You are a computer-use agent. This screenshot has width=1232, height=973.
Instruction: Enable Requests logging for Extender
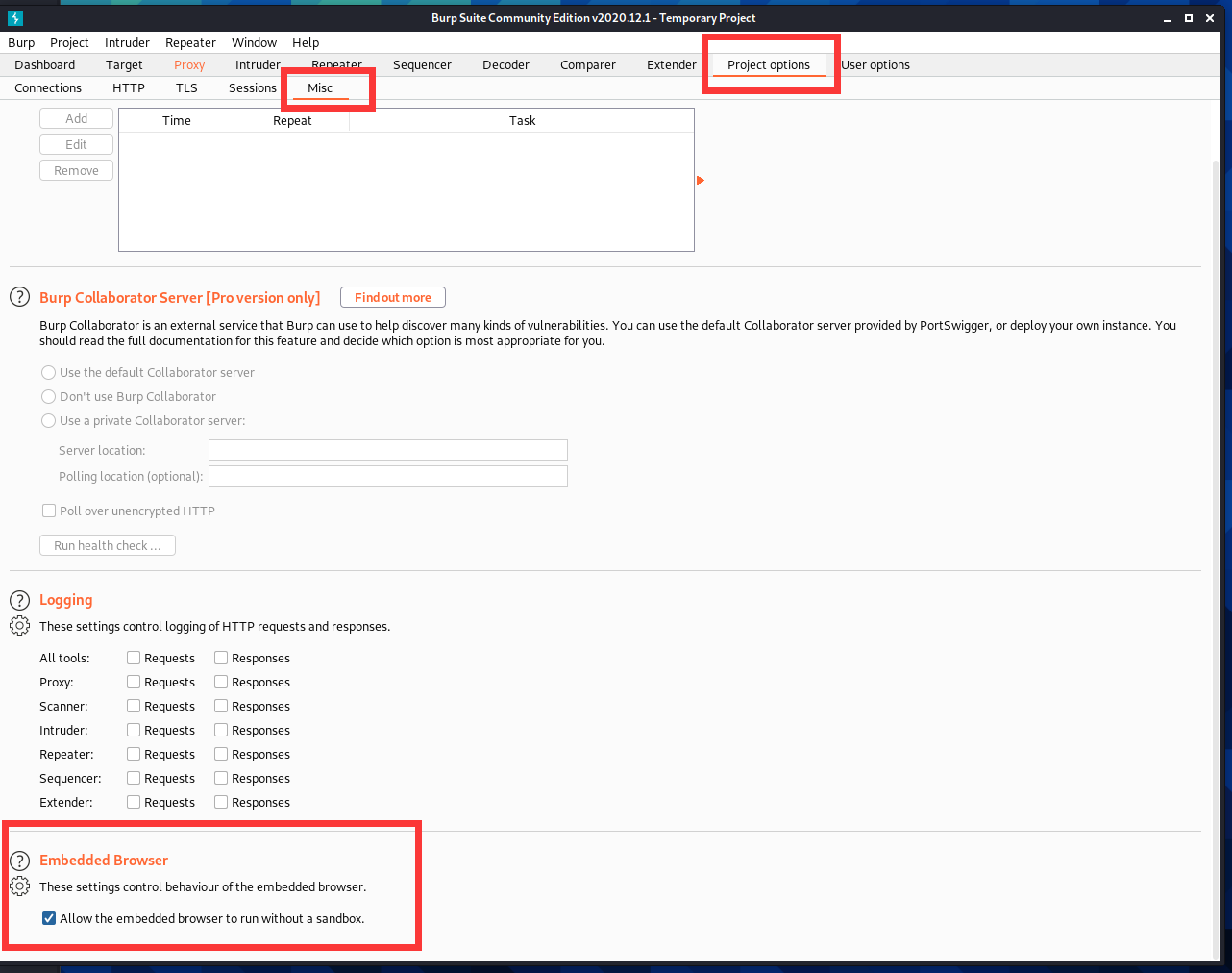pos(134,802)
